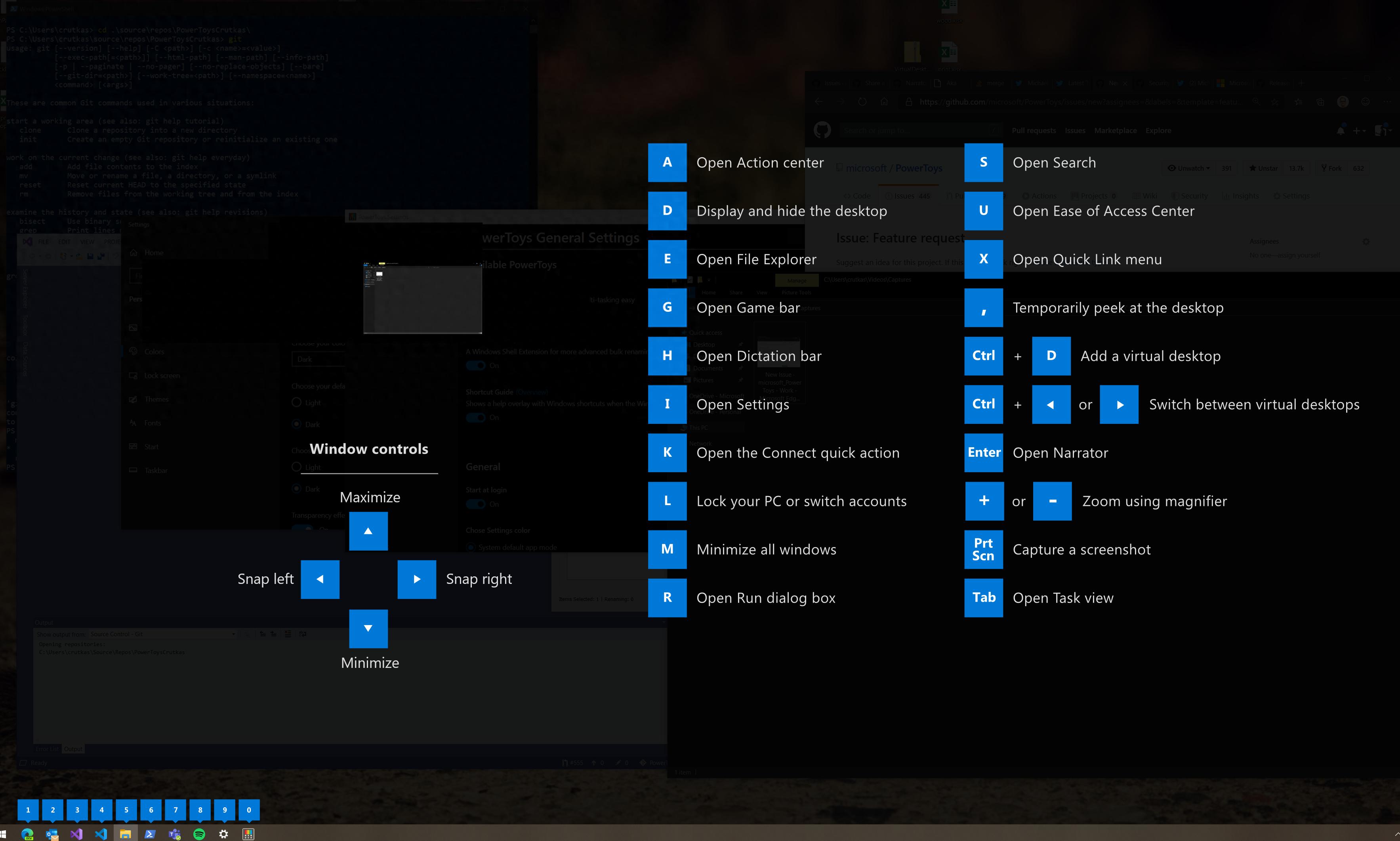This screenshot has width=1400, height=841.
Task: Click the Snap left arrow tile
Action: (320, 579)
